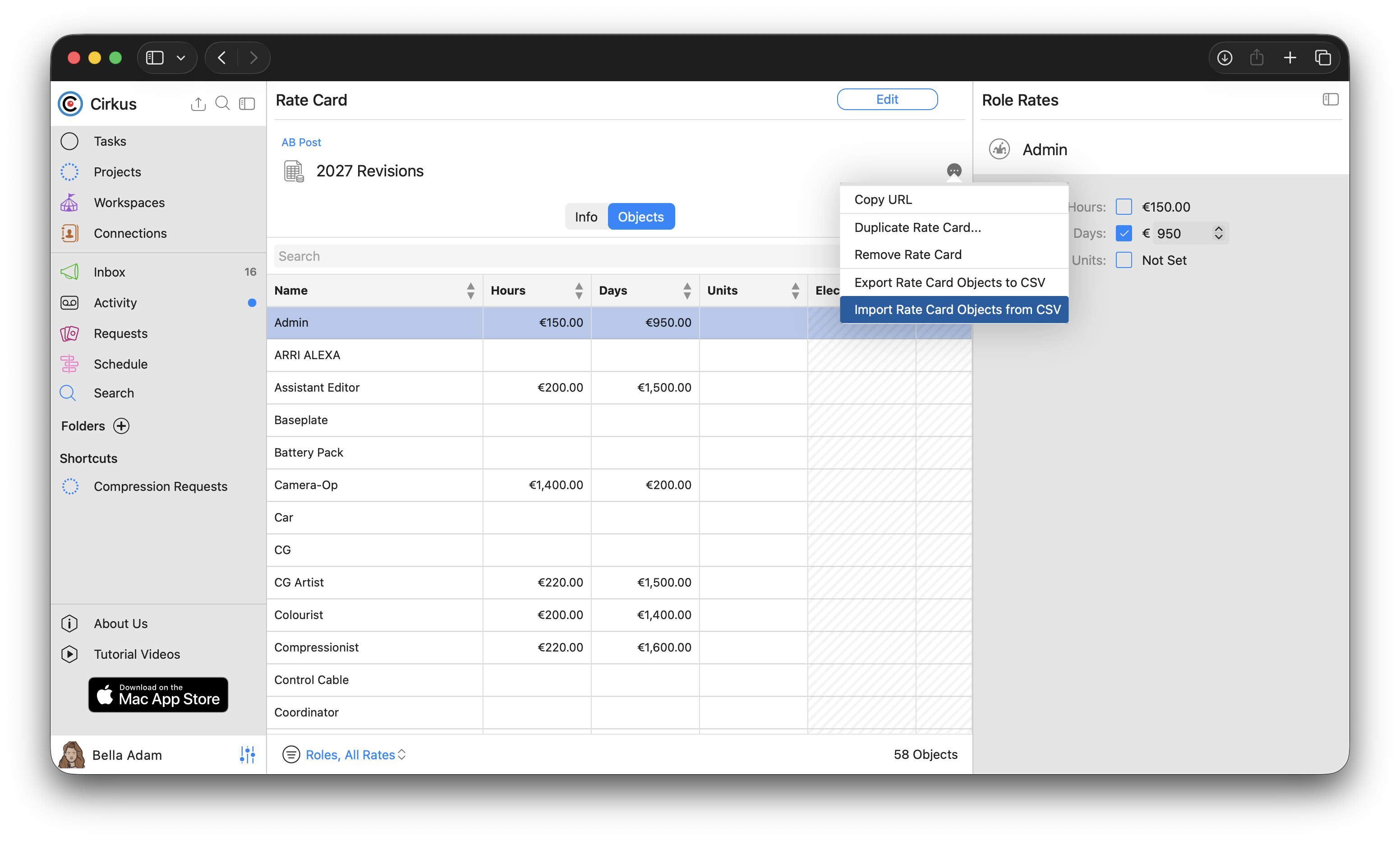
Task: Click the objects Search field
Action: 557,256
